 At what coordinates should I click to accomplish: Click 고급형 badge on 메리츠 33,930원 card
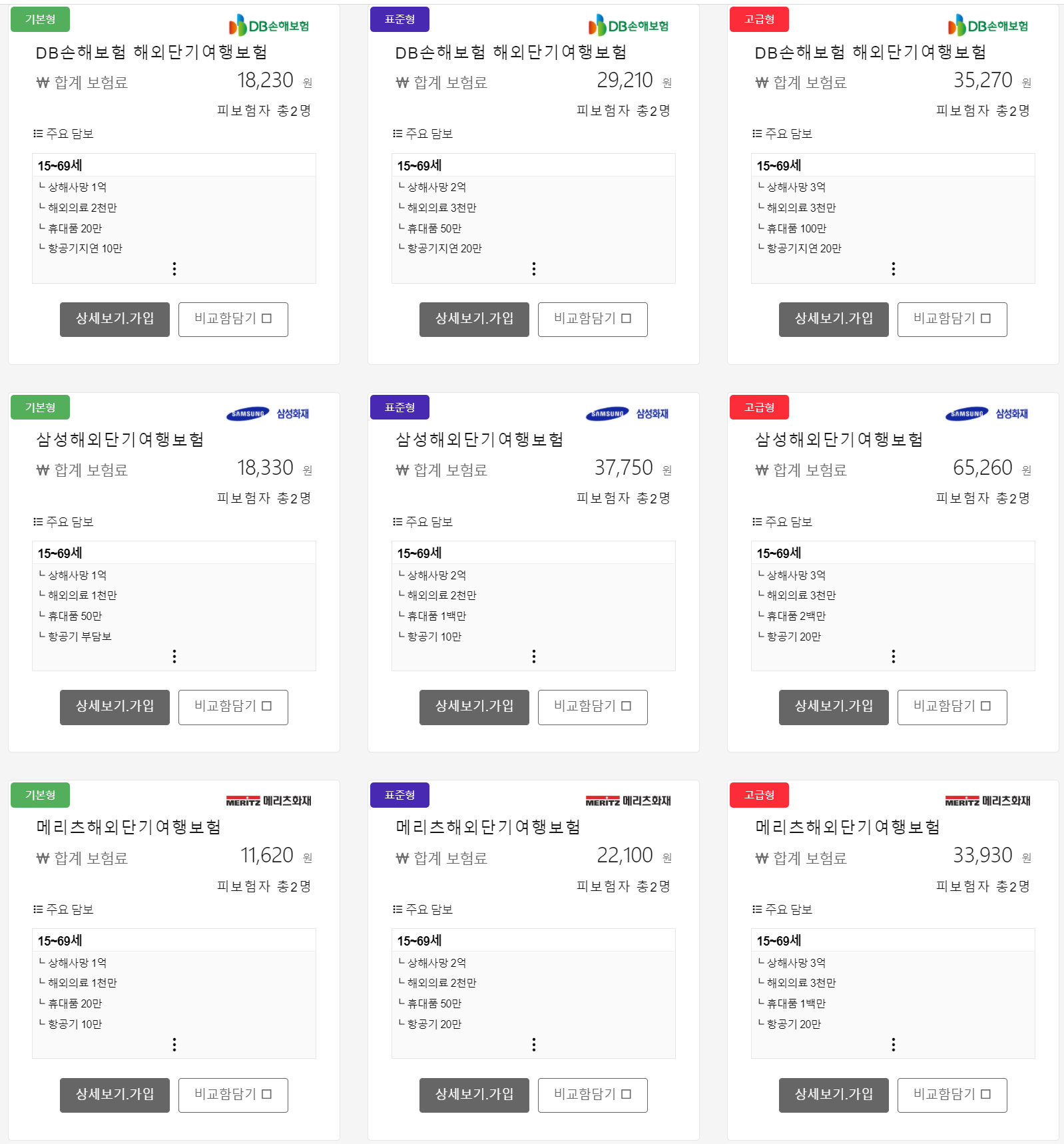[x=759, y=795]
